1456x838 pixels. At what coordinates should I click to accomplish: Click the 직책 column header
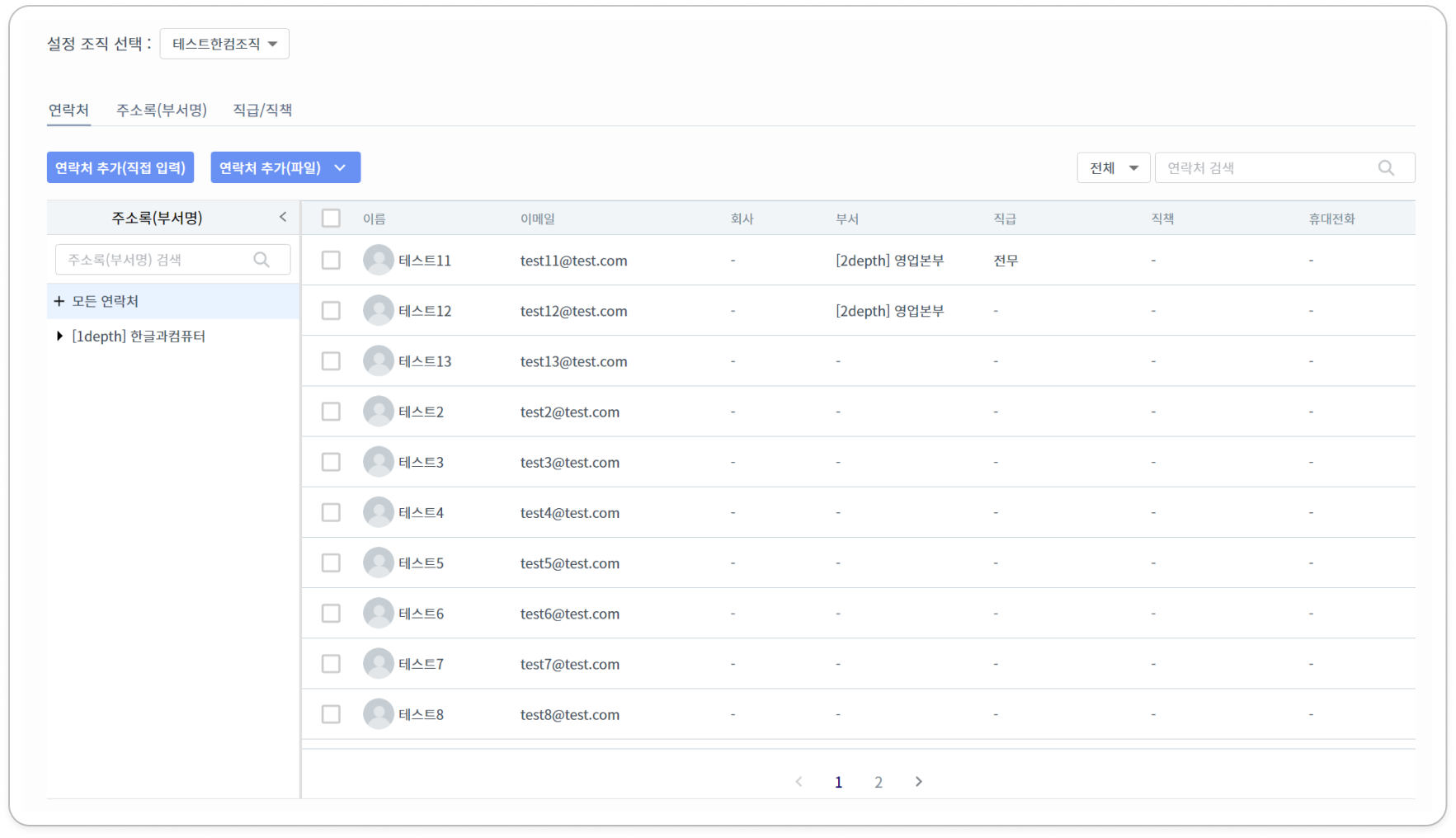coord(1162,219)
